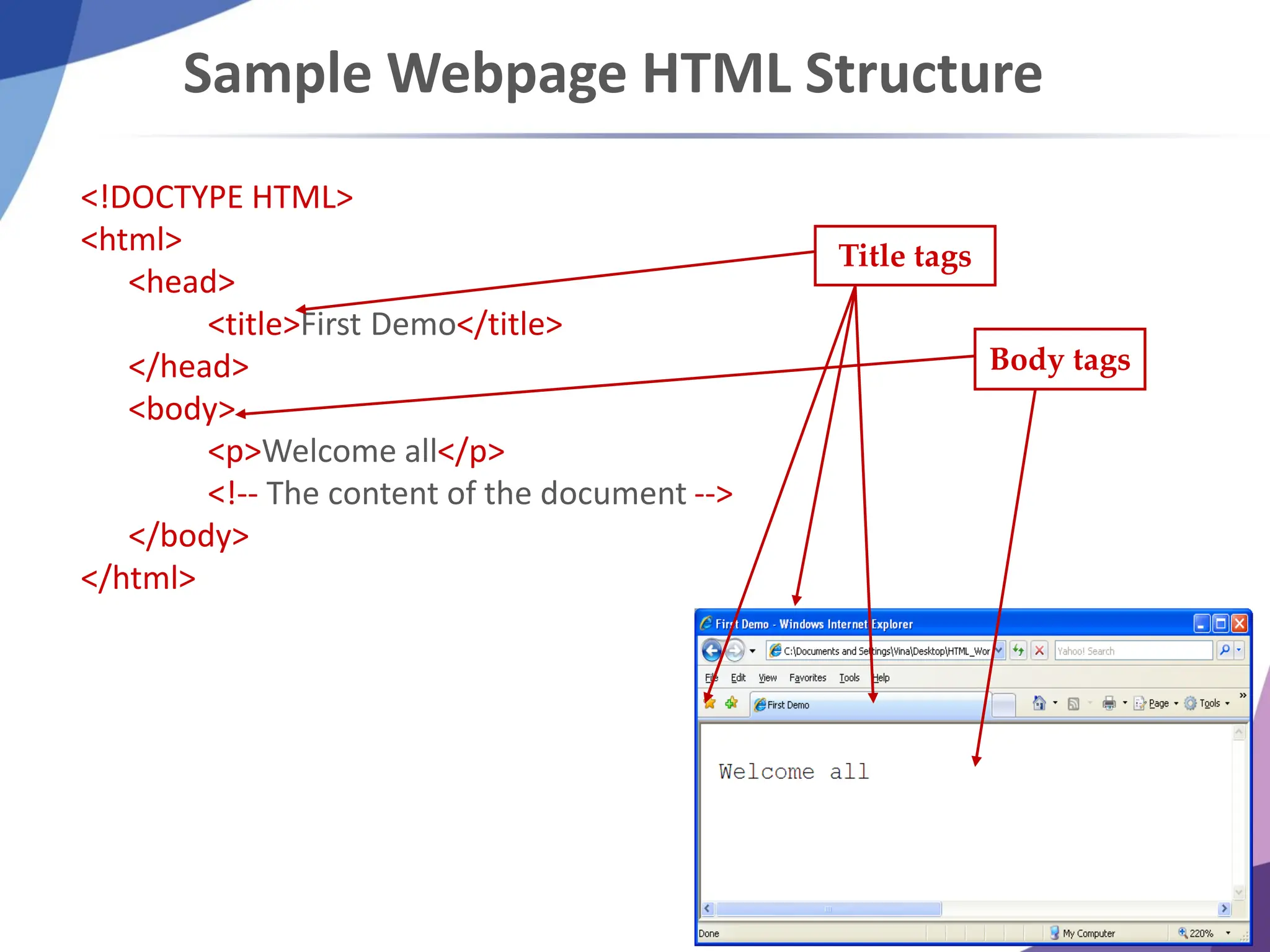The image size is (1270, 952).
Task: Close the Internet Explorer window
Action: click(1239, 624)
